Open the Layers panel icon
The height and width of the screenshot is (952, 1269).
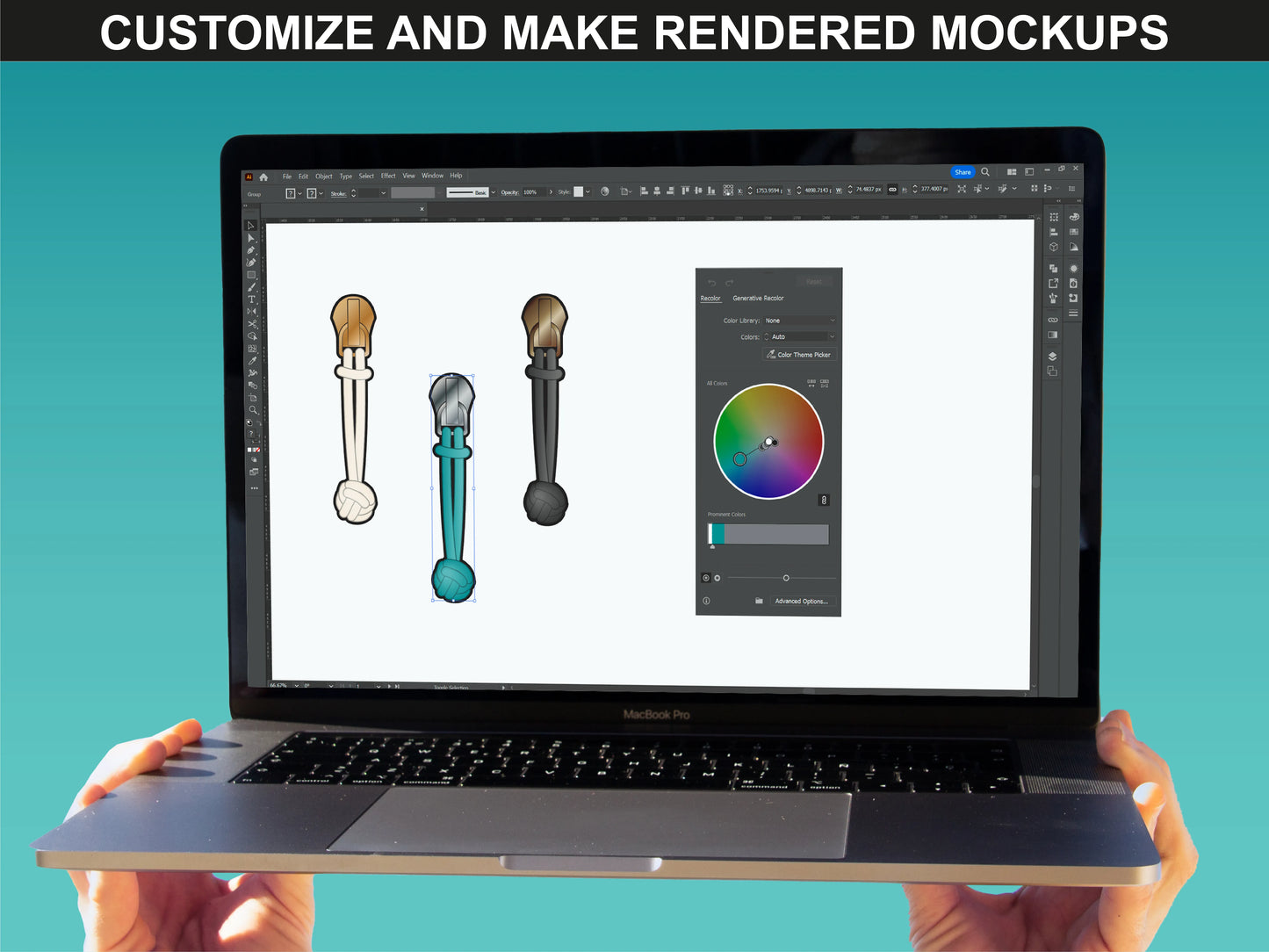(x=1052, y=357)
